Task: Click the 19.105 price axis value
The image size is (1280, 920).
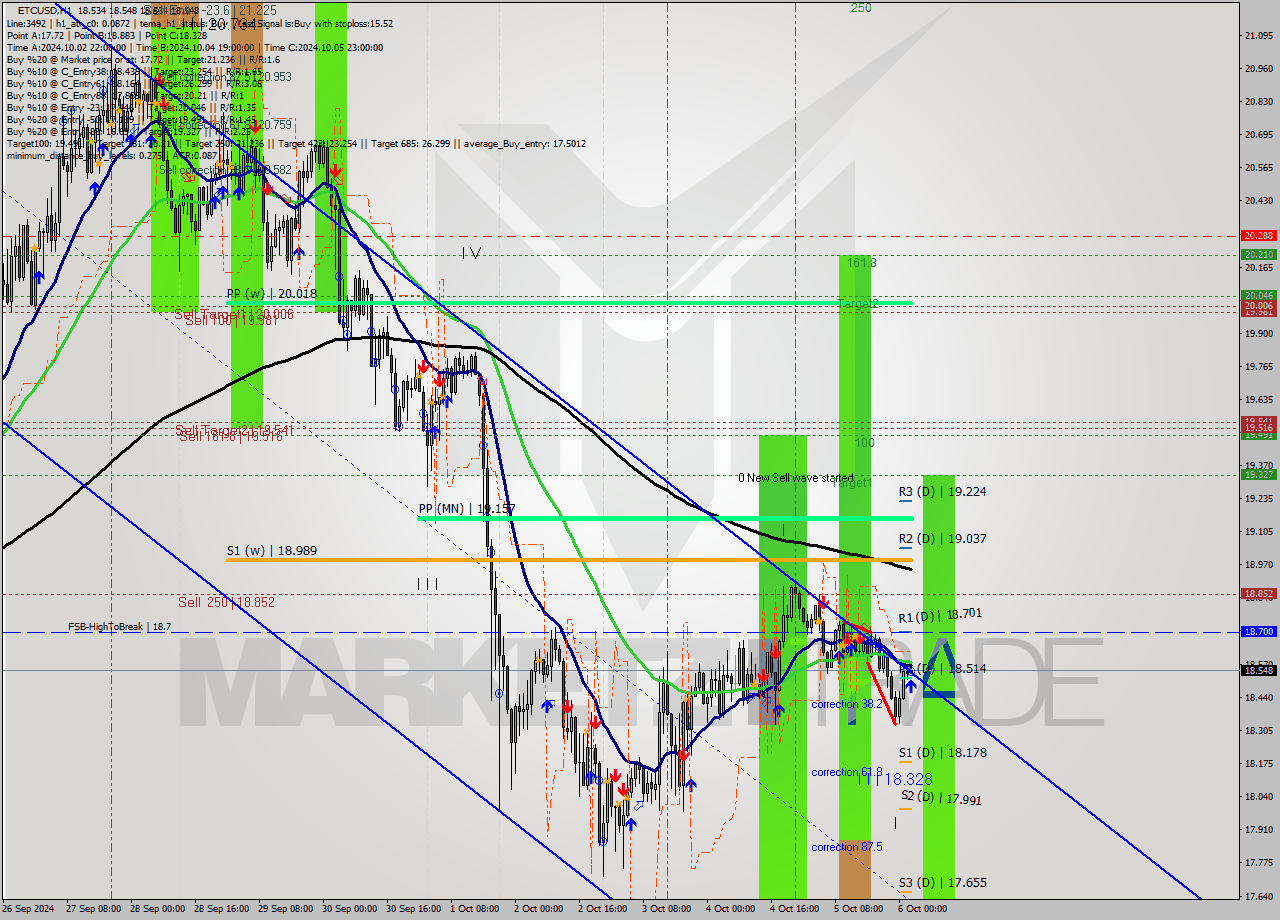Action: pos(1259,532)
